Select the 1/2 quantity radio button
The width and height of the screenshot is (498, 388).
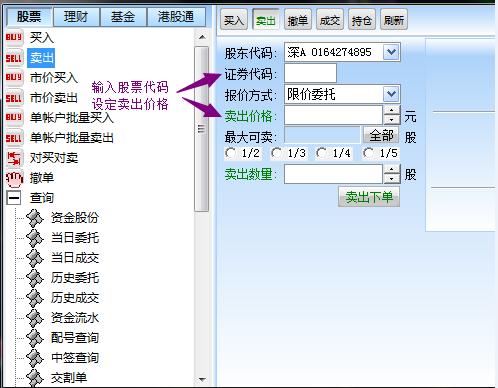point(230,153)
